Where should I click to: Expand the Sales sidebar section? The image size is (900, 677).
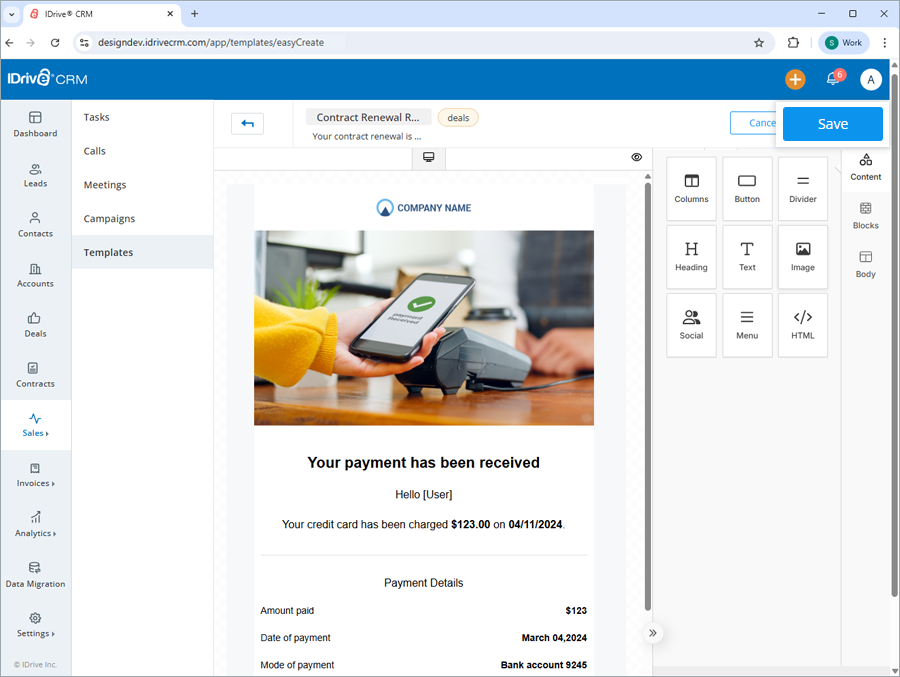[35, 425]
